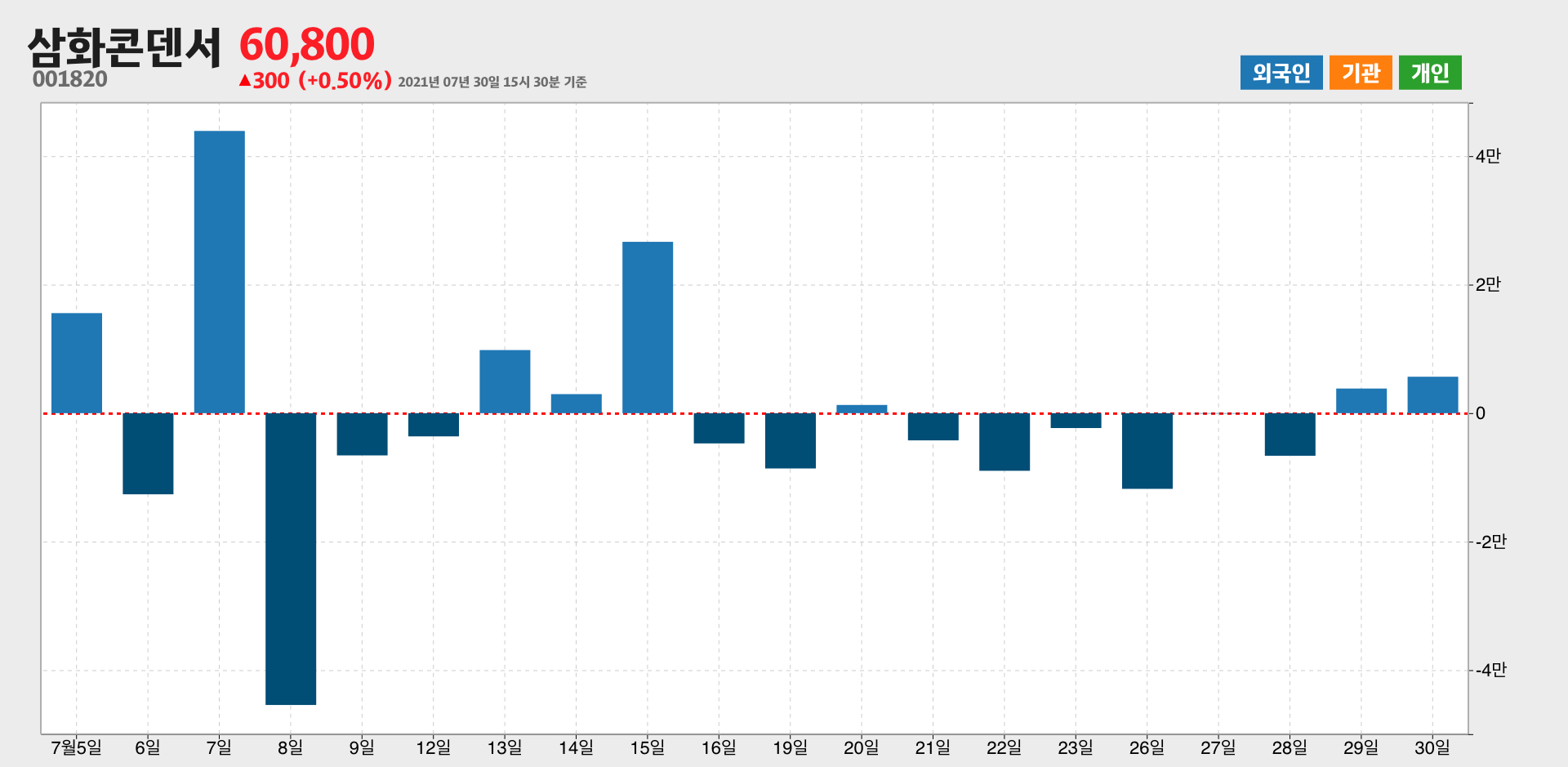Click the negative bar for 26일
This screenshot has height=767, width=1568.
1147,451
